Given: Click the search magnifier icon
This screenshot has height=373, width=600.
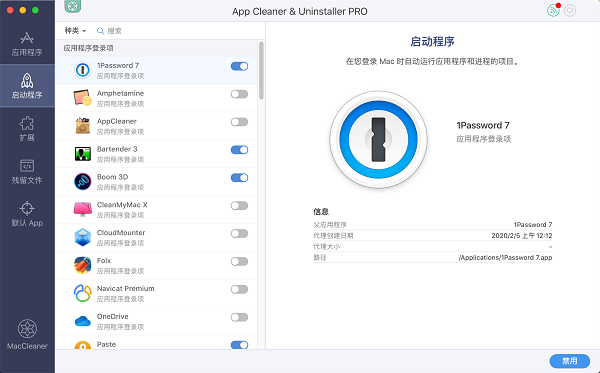Looking at the screenshot, I should click(100, 31).
